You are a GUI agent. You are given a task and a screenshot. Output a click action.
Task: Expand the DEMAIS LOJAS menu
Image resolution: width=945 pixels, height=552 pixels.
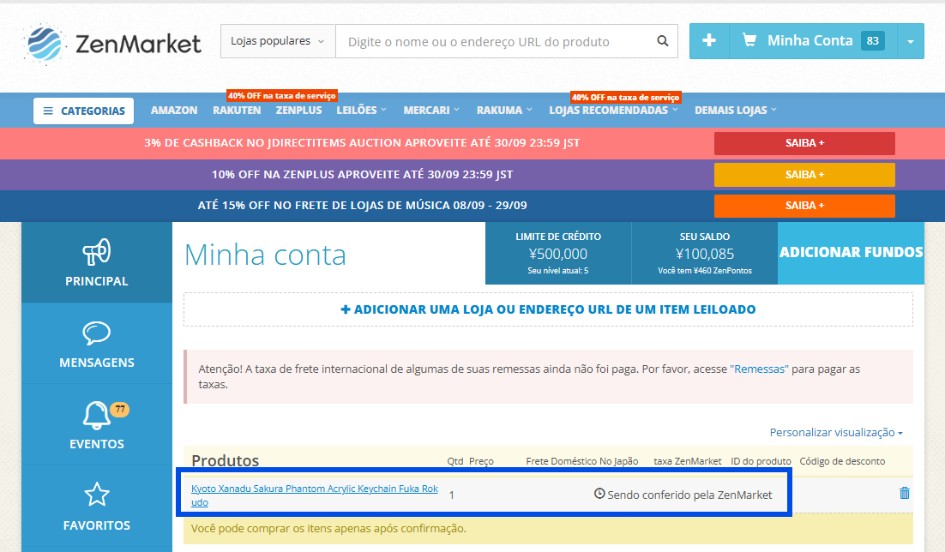click(735, 110)
